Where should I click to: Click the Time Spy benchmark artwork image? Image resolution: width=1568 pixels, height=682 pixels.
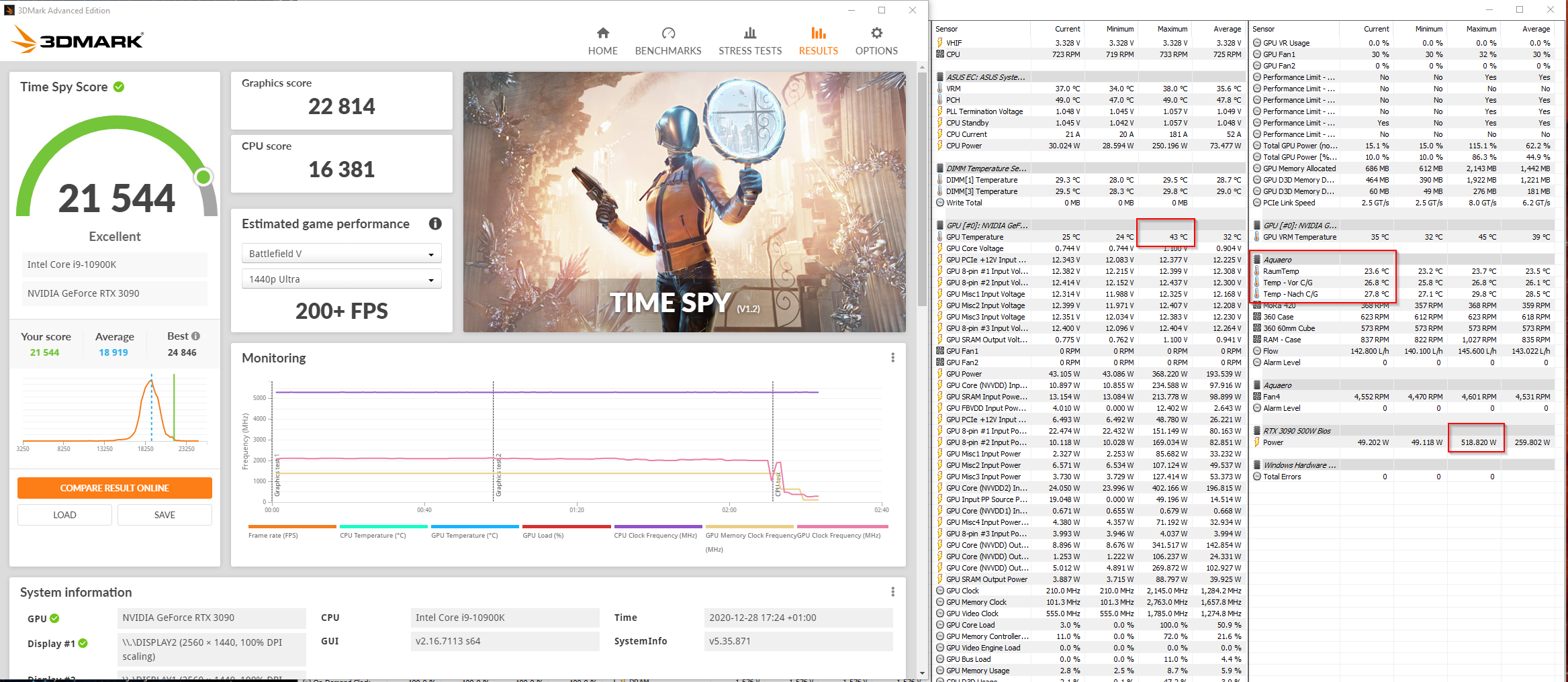tap(684, 202)
